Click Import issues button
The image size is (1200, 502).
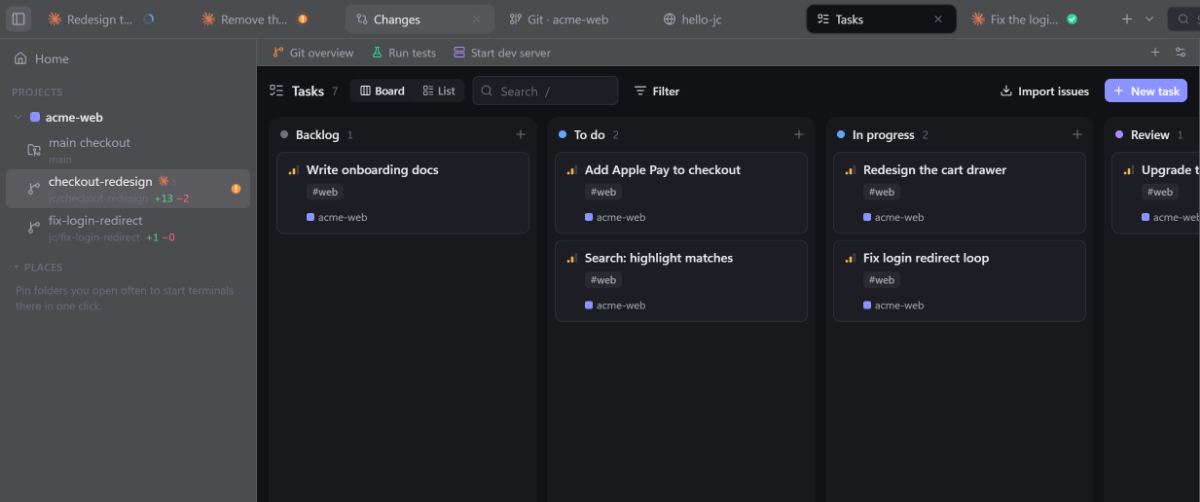[1044, 91]
